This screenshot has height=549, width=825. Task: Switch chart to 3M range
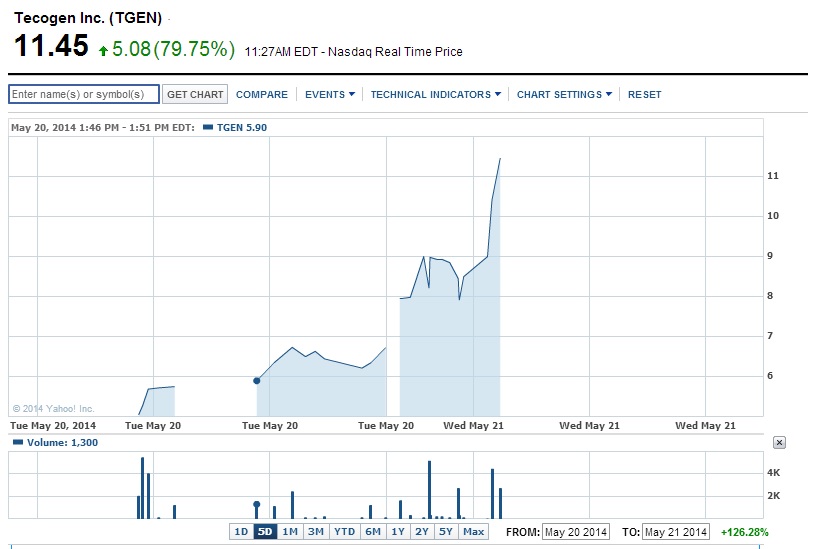click(316, 532)
